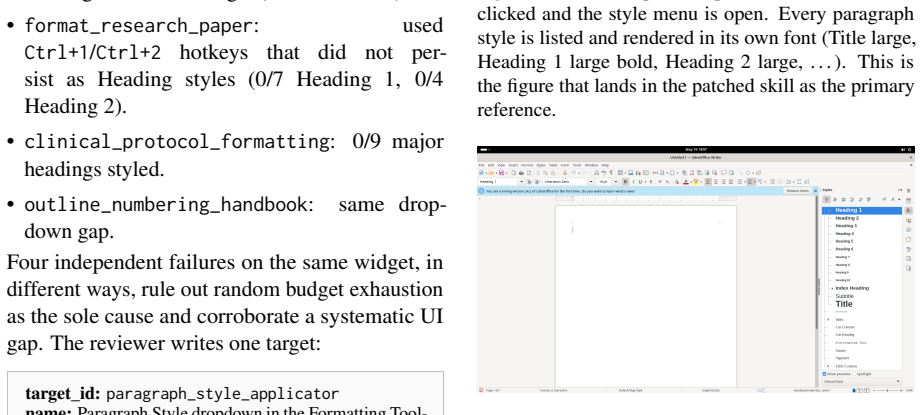Toggle Align Left in formatting toolbar
The width and height of the screenshot is (922, 415).
(x=708, y=182)
